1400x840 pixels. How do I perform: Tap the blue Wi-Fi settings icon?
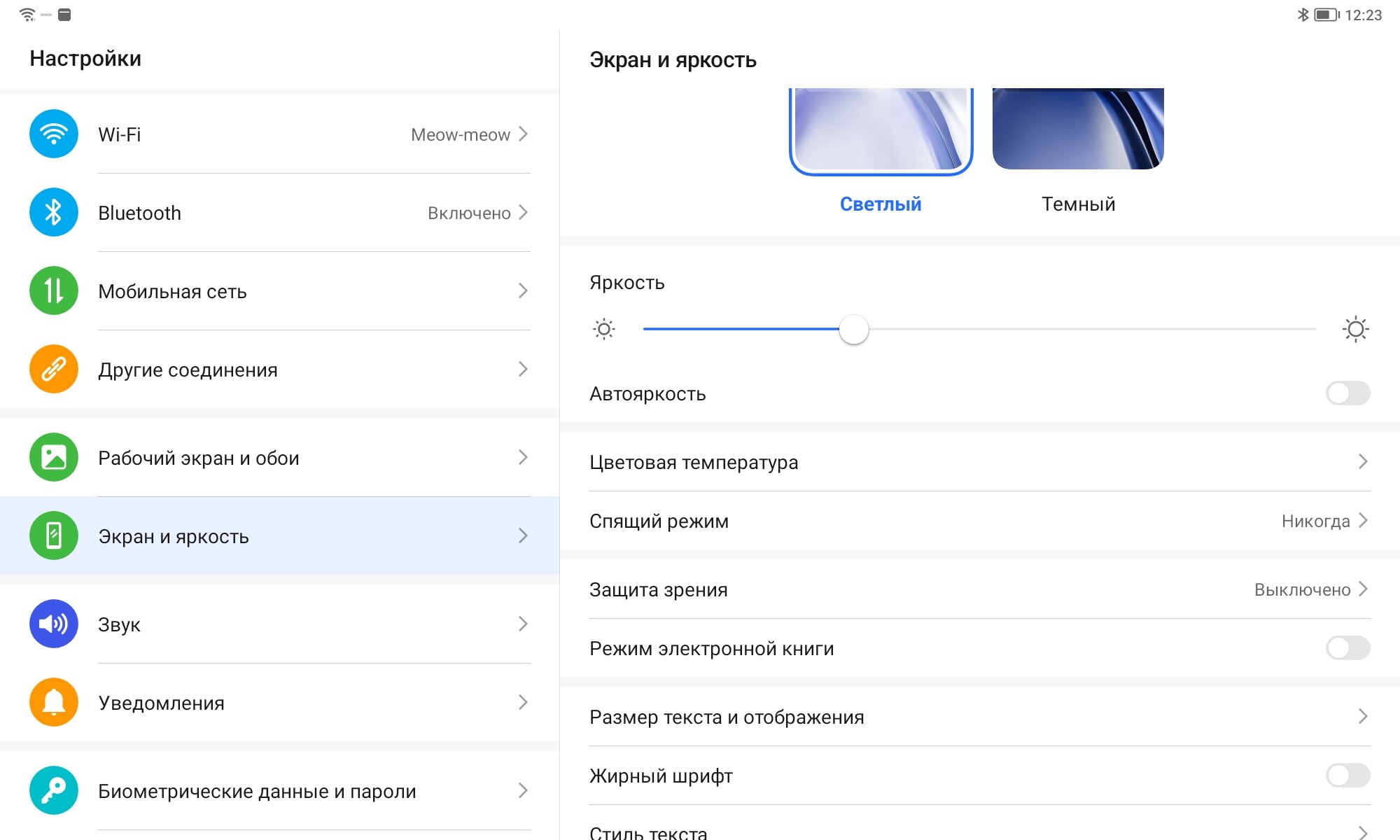[x=54, y=134]
